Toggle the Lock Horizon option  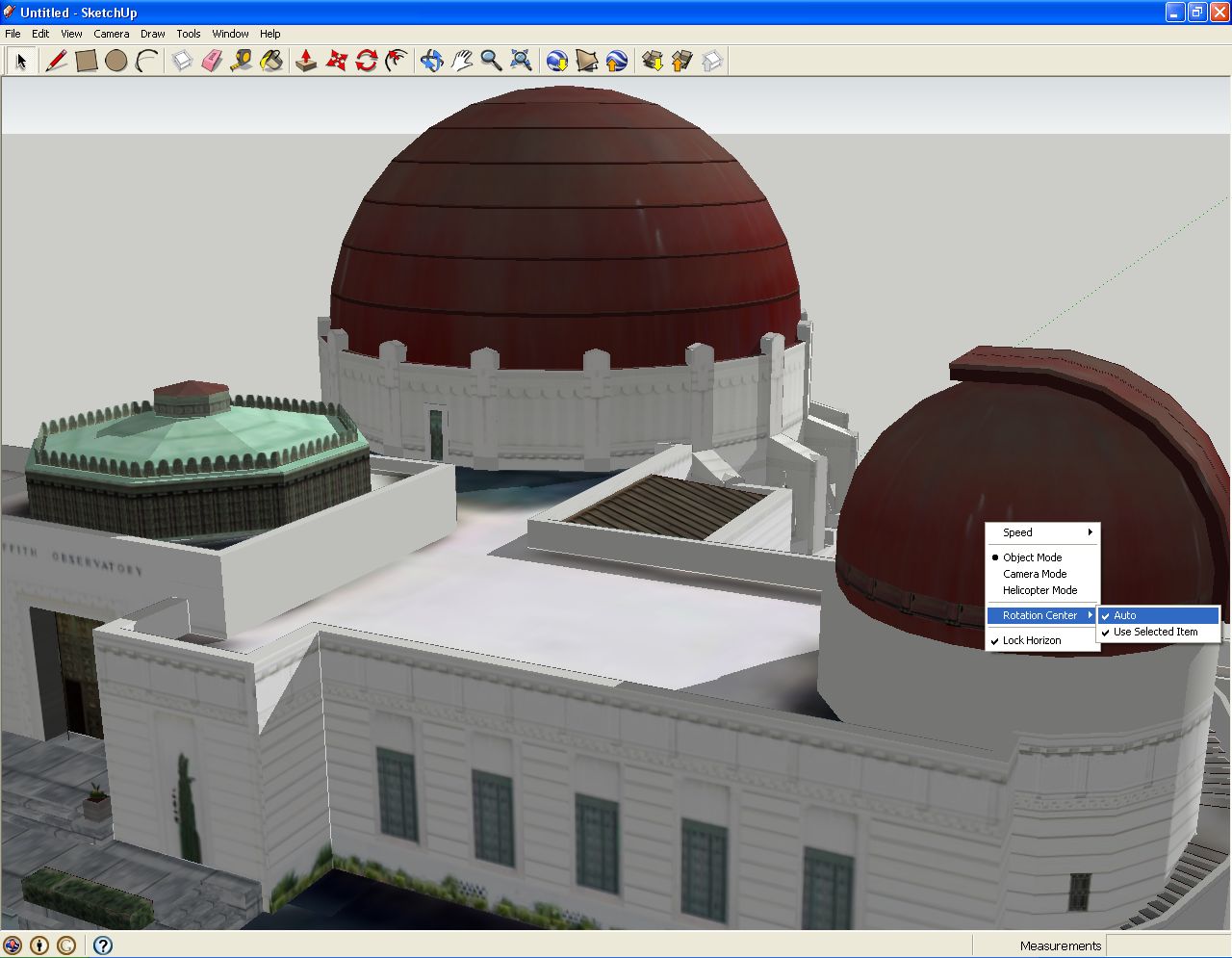pyautogui.click(x=1031, y=640)
